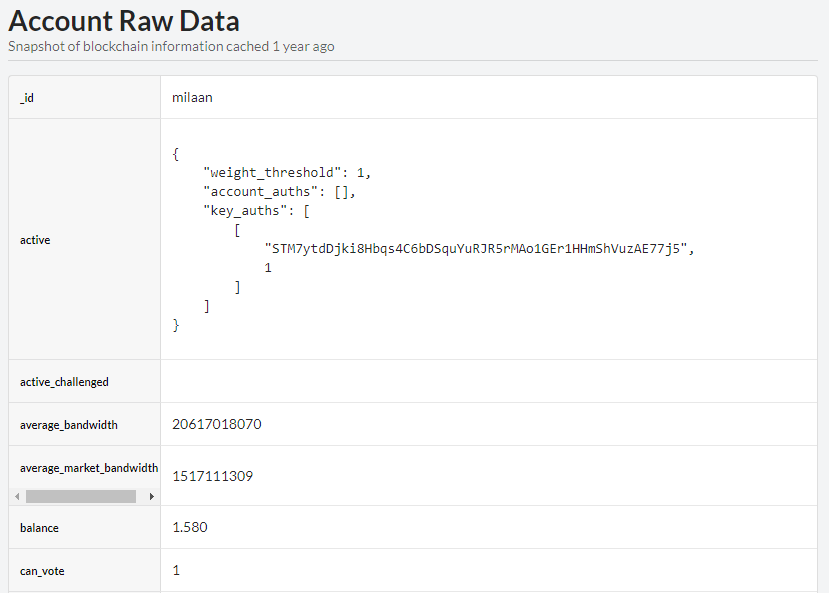Select the _id row label
This screenshot has height=593, width=829.
(x=27, y=98)
